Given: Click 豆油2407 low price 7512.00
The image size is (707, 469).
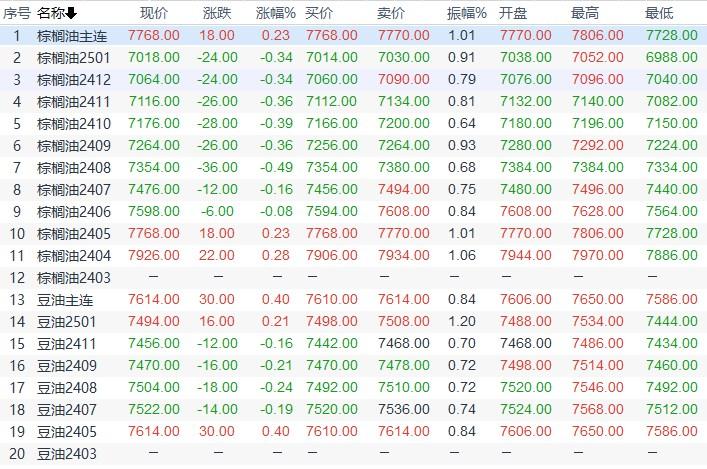Looking at the screenshot, I should point(671,409).
